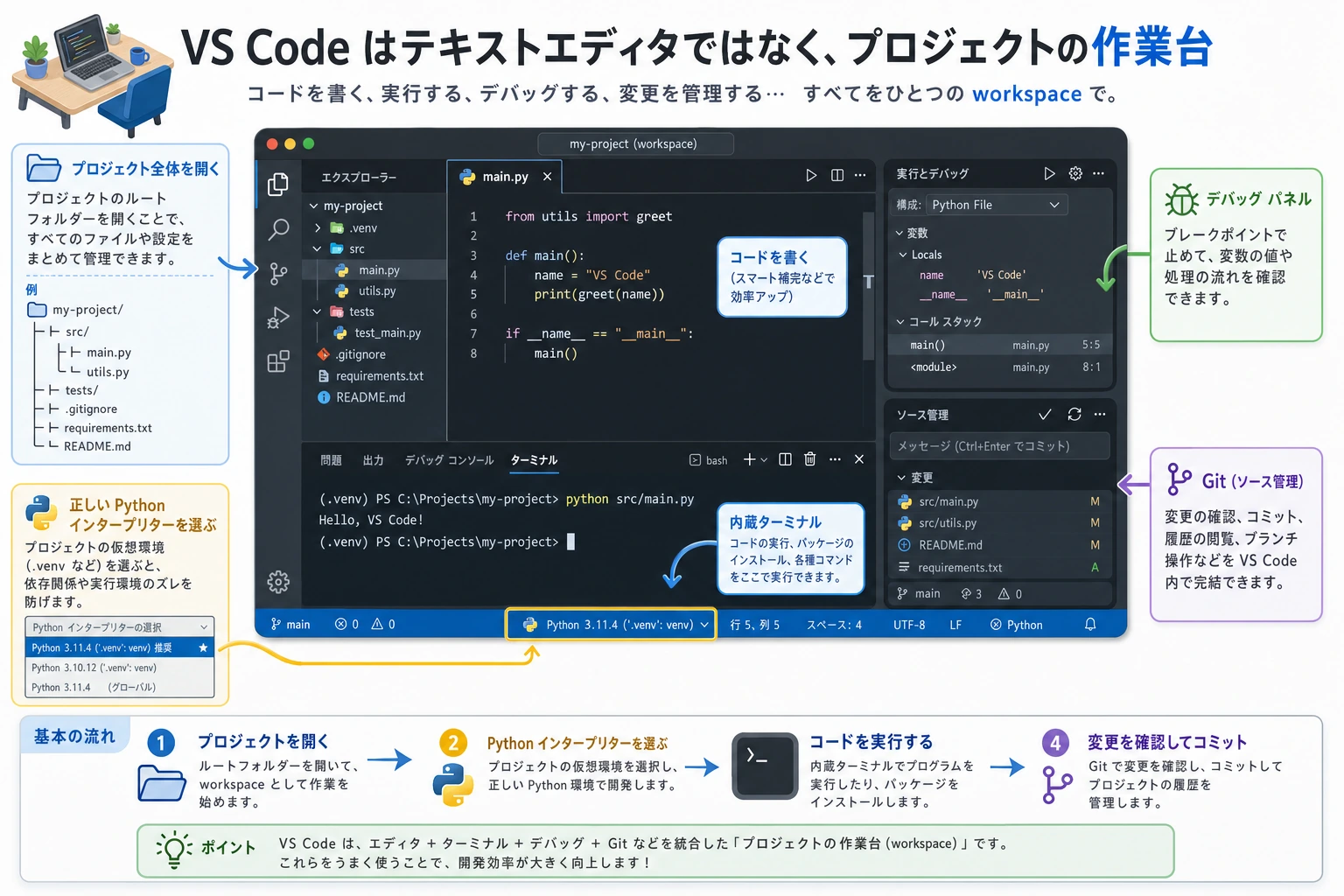
Task: Click warnings count in blue status bar
Action: pyautogui.click(x=383, y=624)
